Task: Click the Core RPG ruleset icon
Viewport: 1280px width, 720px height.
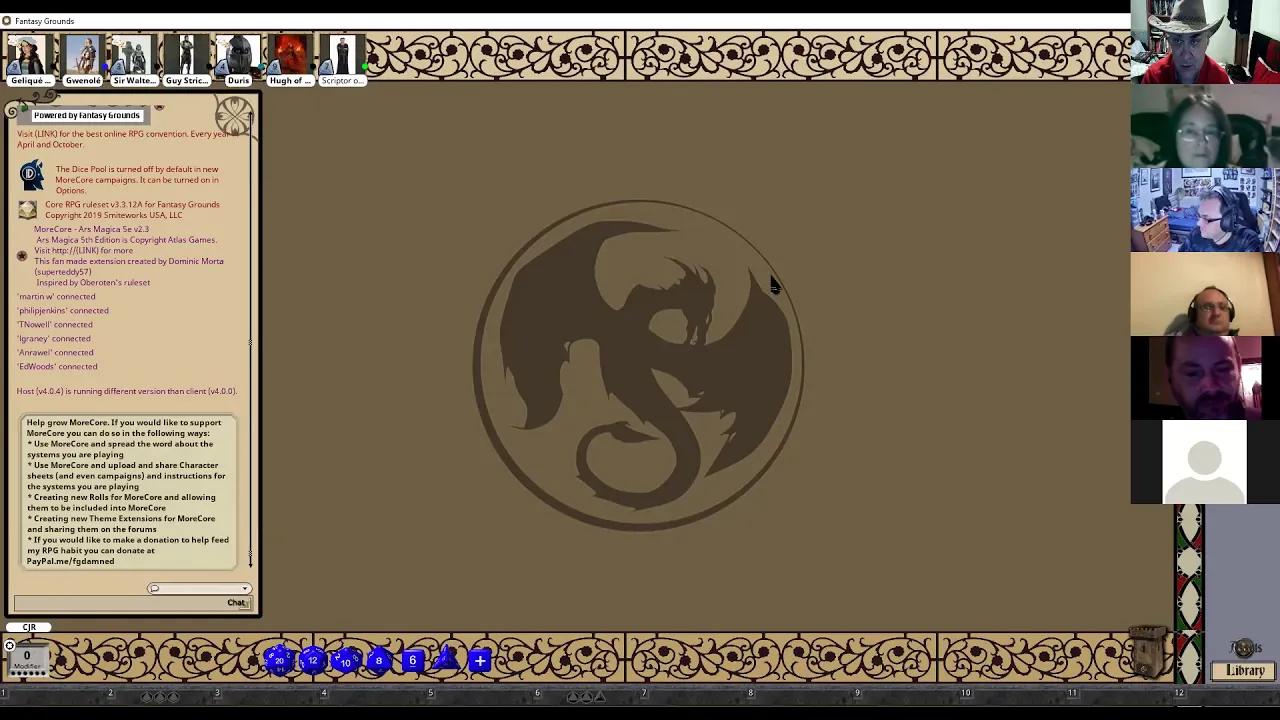Action: [27, 209]
